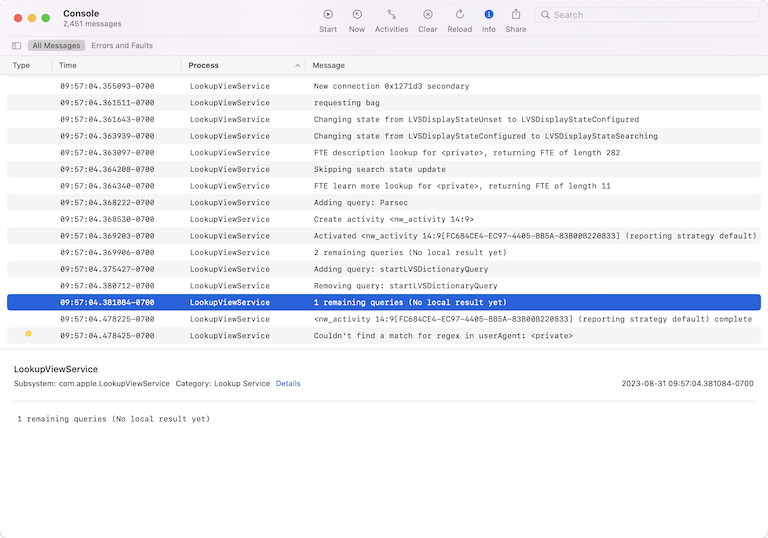
Task: Click '2,451 messages' subtitle
Action: coord(92,24)
